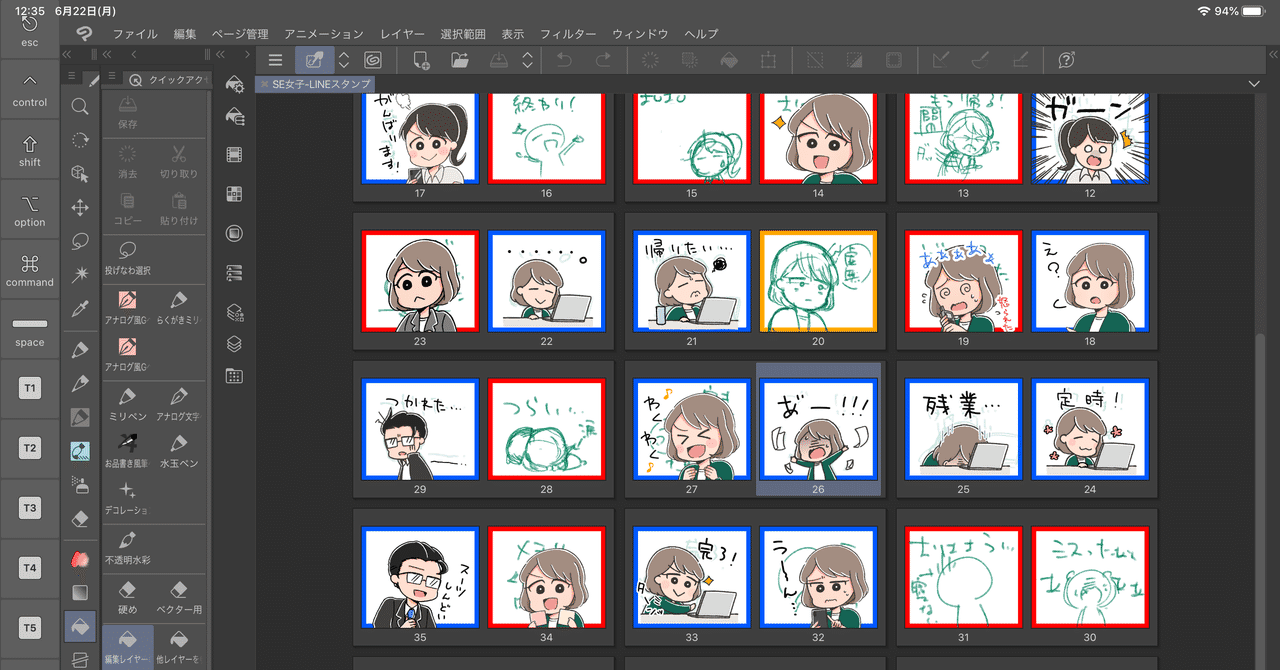This screenshot has height=670, width=1280.
Task: Open the レイヤー menu
Action: coord(402,33)
